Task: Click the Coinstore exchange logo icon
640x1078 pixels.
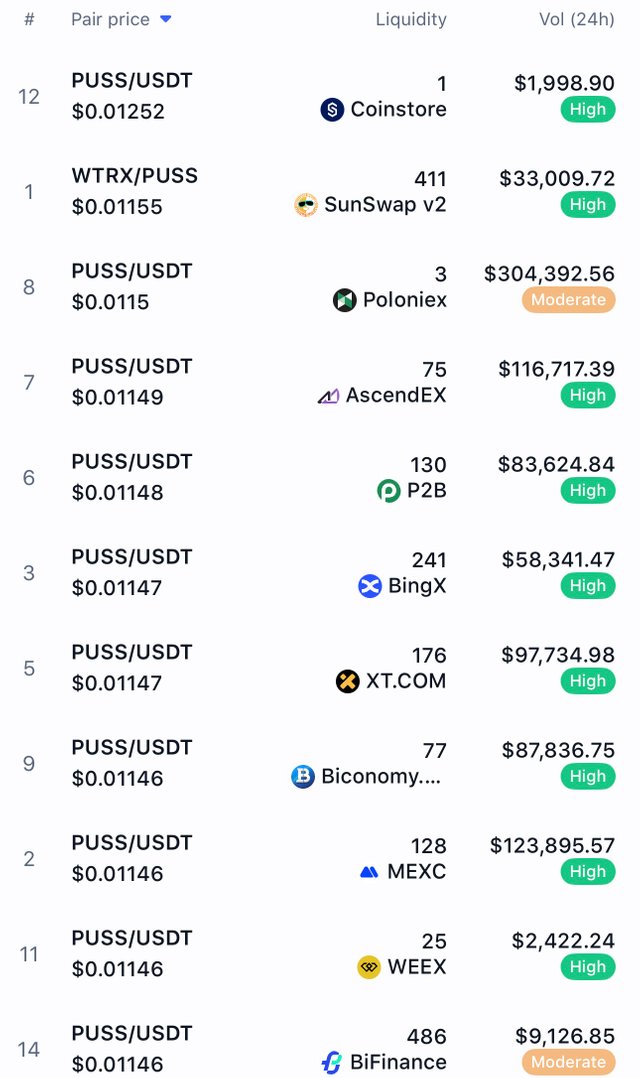Action: click(332, 109)
